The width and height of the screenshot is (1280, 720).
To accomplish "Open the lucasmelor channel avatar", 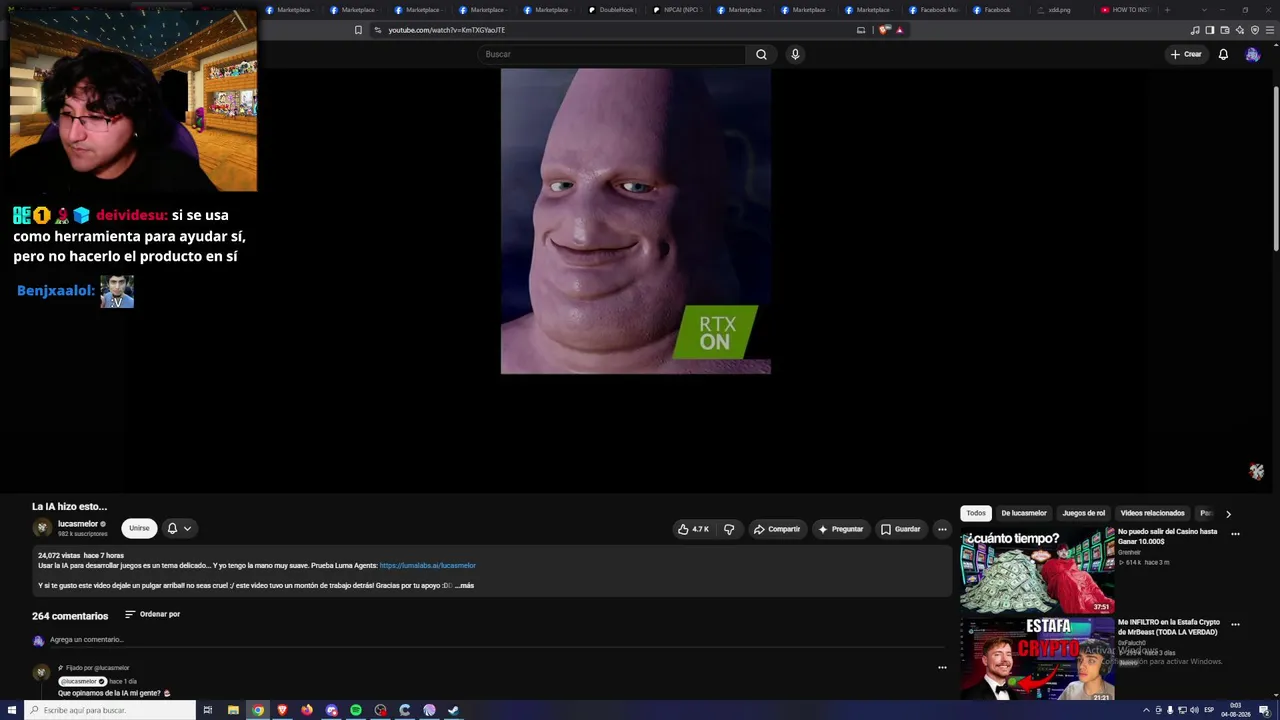I will tap(42, 528).
